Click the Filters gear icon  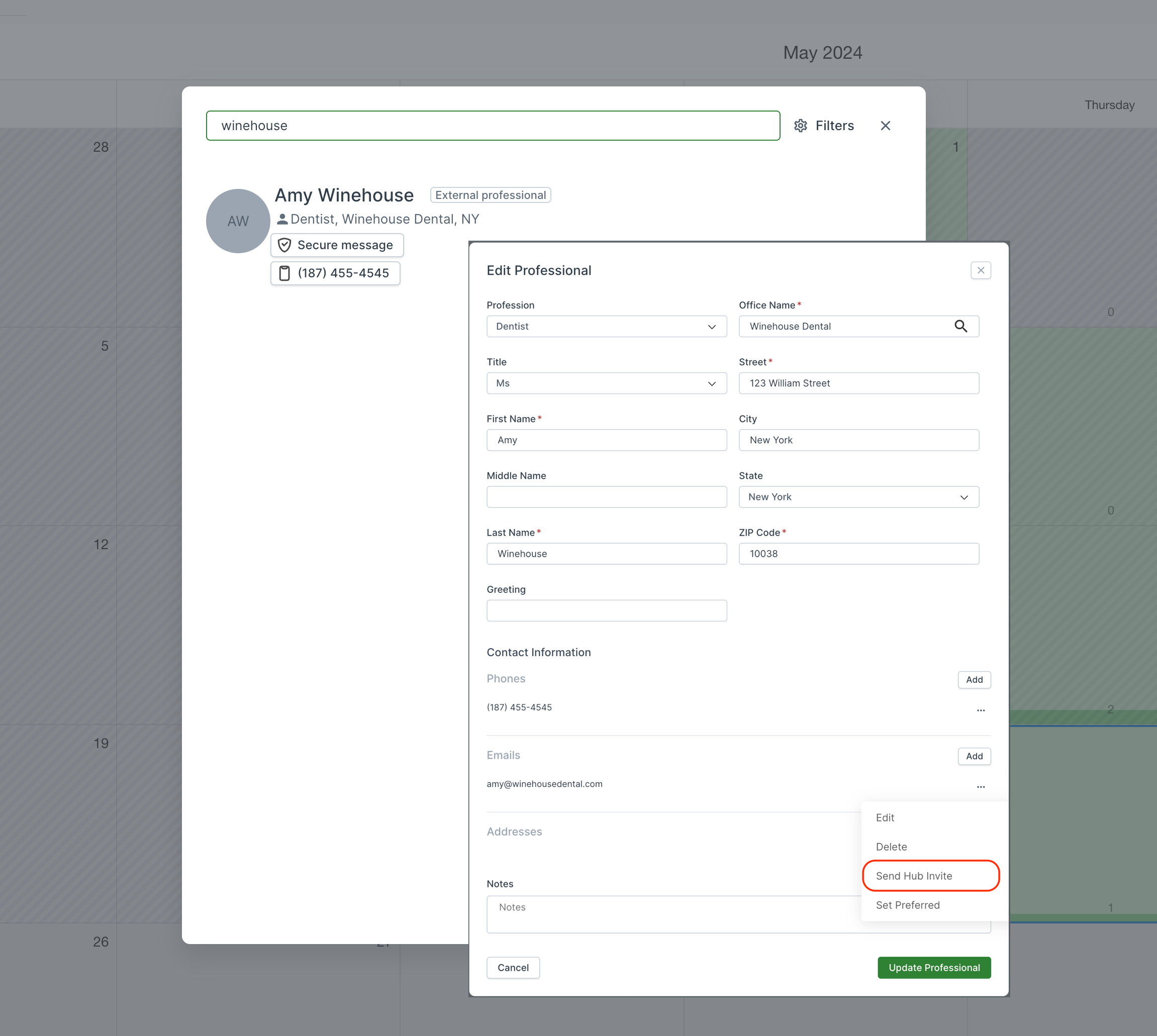[801, 126]
